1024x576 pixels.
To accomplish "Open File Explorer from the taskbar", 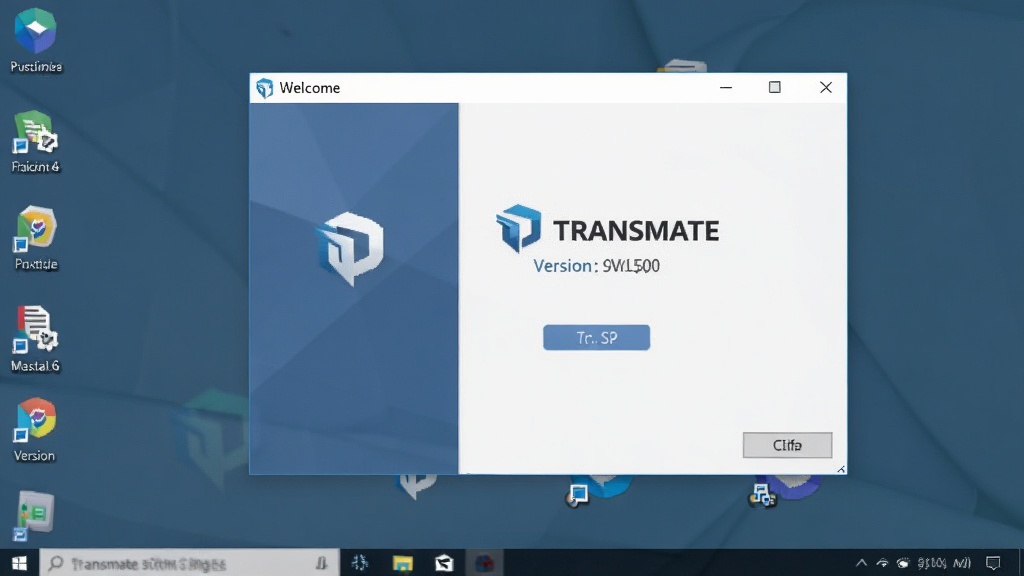I will 402,563.
